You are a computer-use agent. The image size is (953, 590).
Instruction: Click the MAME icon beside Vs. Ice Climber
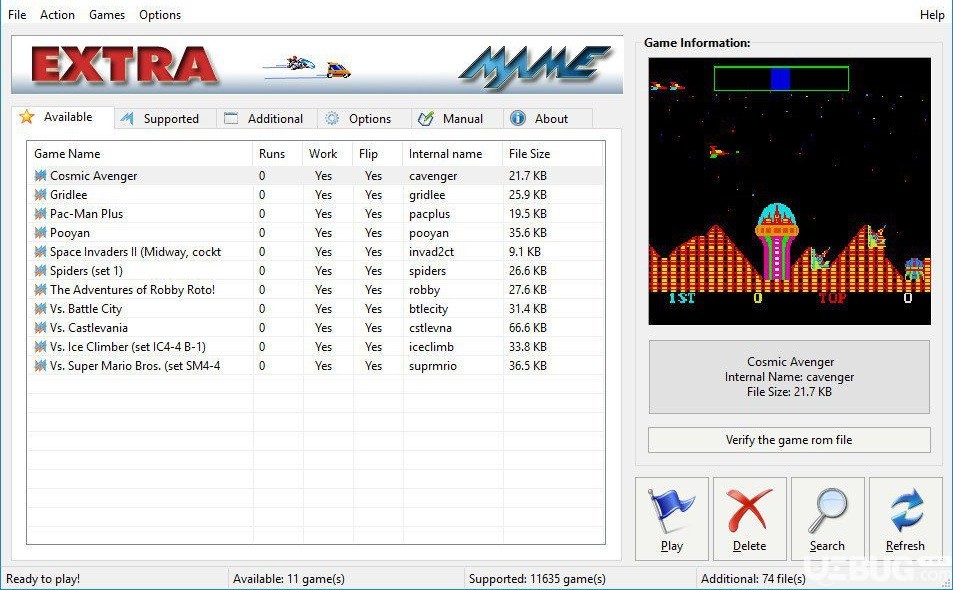[40, 346]
